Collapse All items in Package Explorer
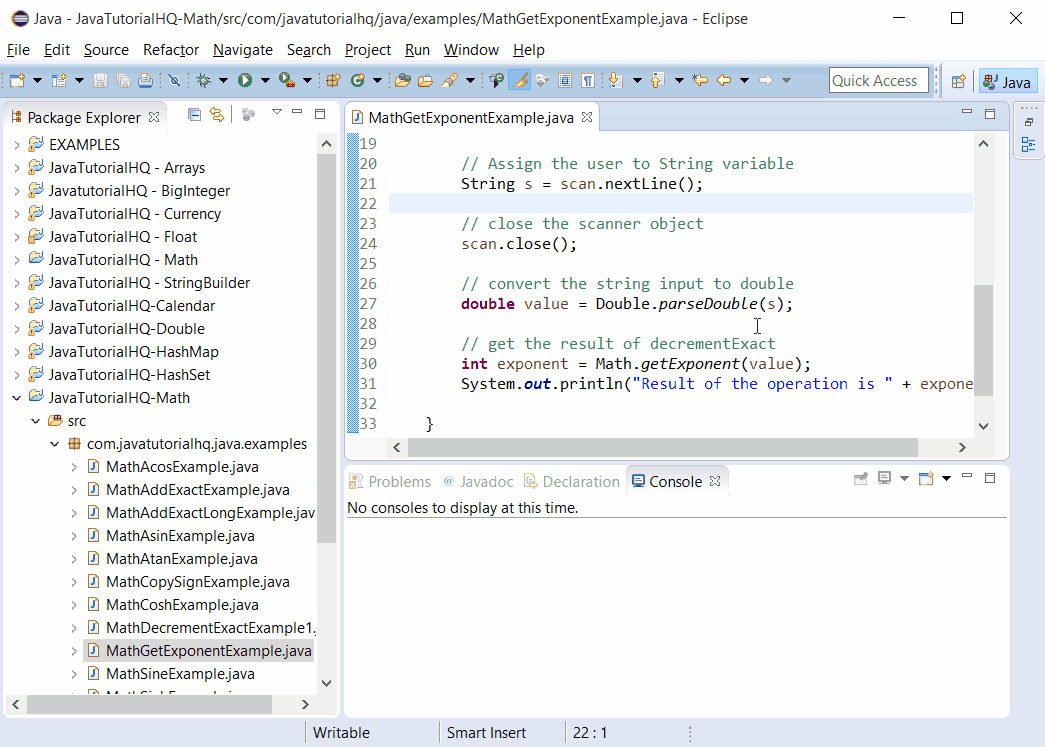1045x747 pixels. (x=195, y=114)
